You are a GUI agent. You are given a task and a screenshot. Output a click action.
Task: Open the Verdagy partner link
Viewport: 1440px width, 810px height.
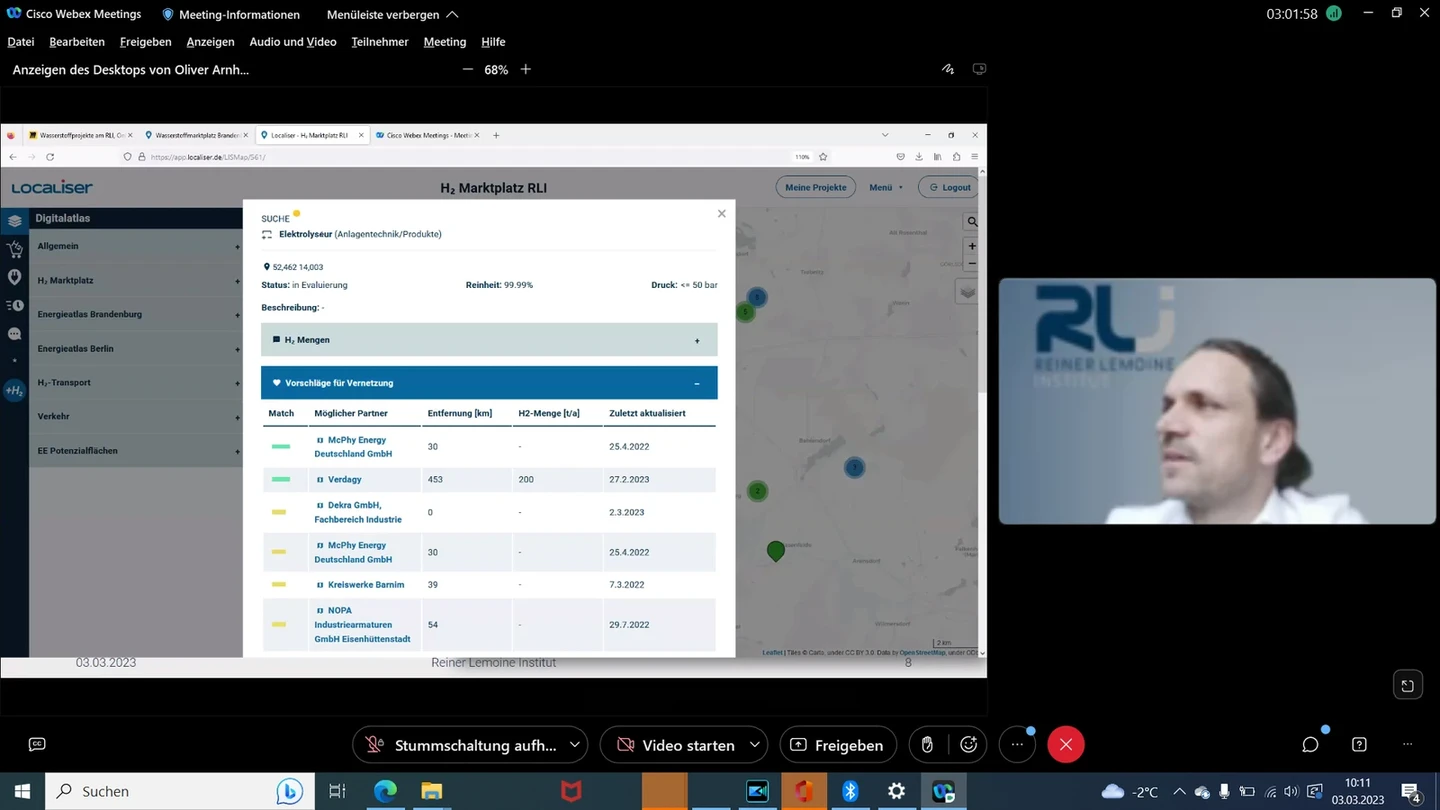coord(345,480)
